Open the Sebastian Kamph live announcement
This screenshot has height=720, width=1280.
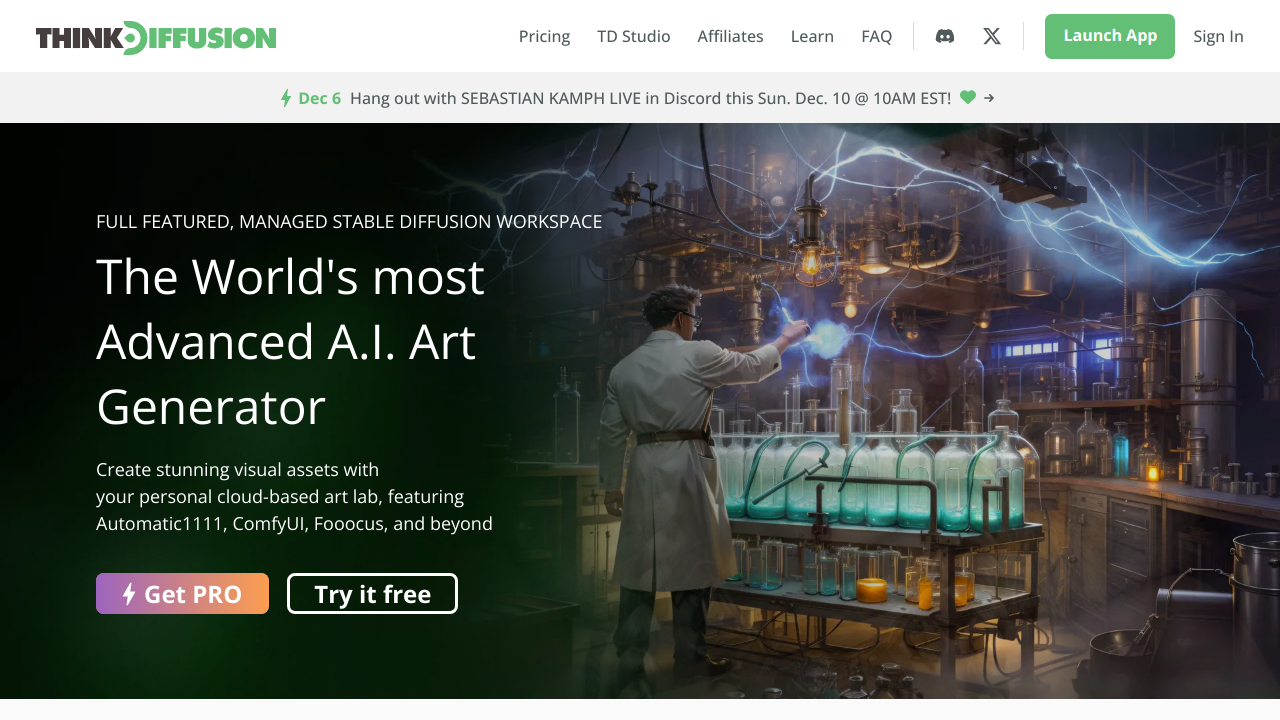click(x=650, y=98)
